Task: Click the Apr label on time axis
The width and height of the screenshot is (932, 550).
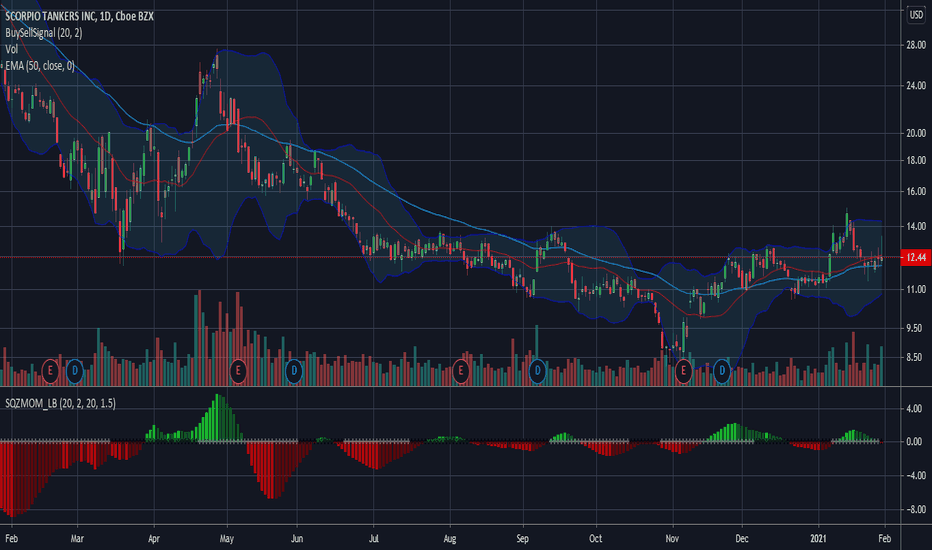Action: point(153,539)
